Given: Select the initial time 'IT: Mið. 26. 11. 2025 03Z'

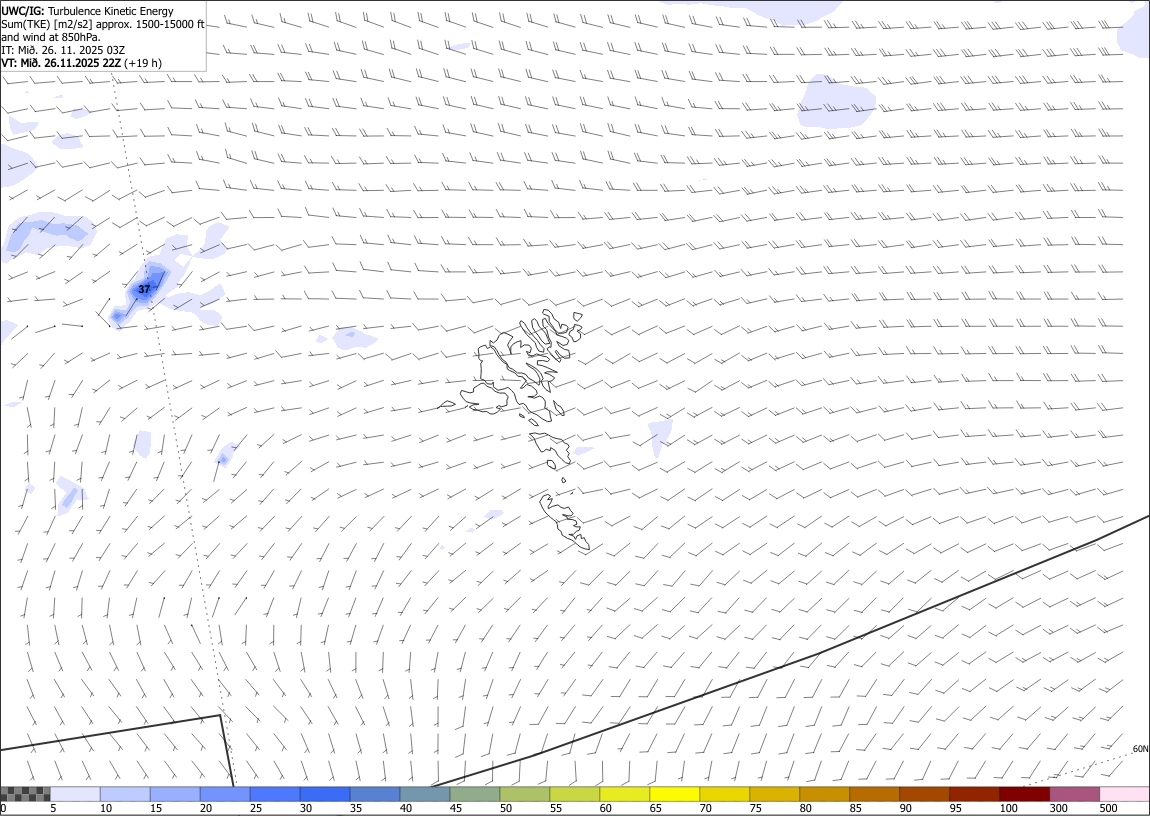Looking at the screenshot, I should click(63, 50).
